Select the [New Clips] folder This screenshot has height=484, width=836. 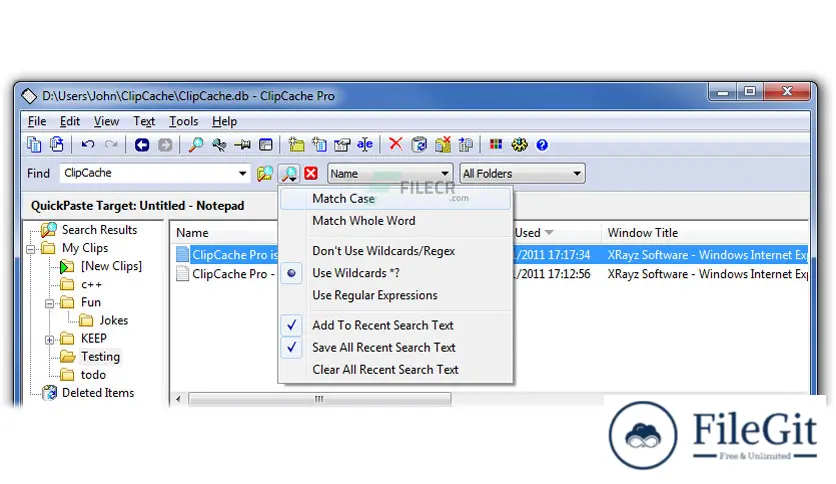[111, 266]
